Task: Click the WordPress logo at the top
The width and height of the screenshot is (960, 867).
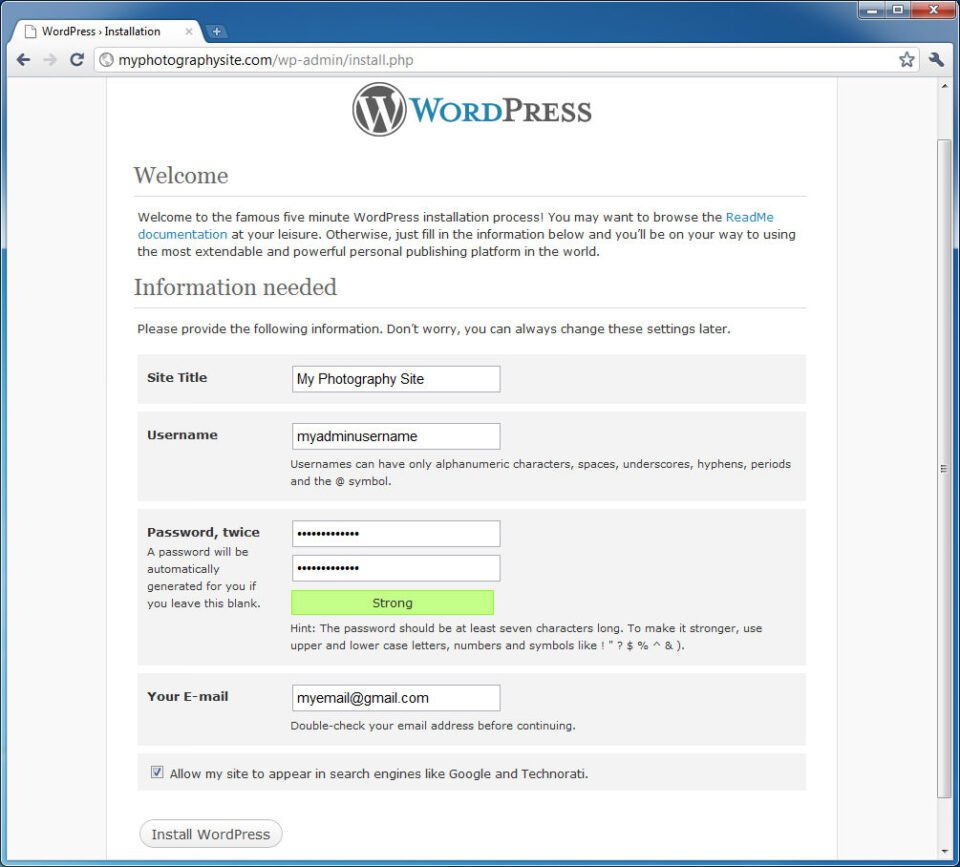Action: click(472, 110)
